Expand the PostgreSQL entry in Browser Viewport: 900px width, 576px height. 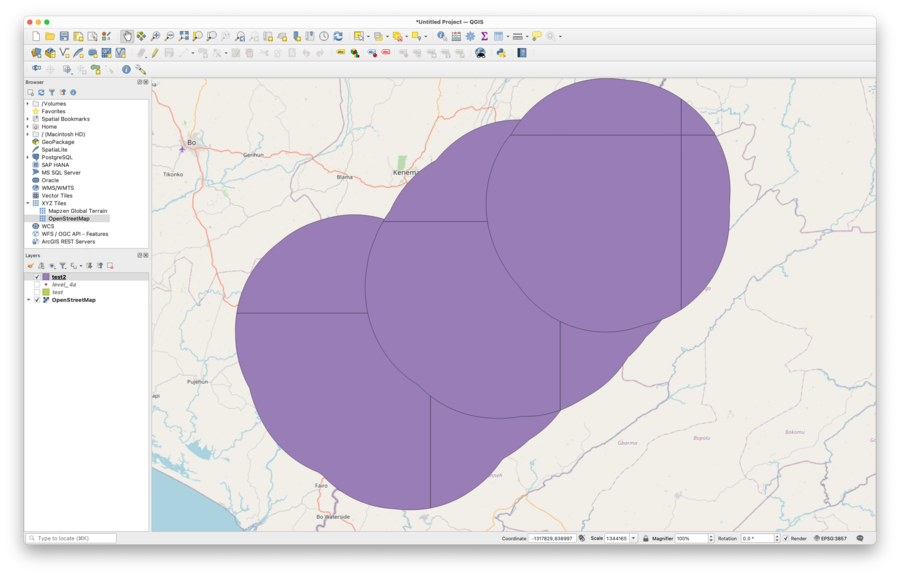tap(28, 157)
